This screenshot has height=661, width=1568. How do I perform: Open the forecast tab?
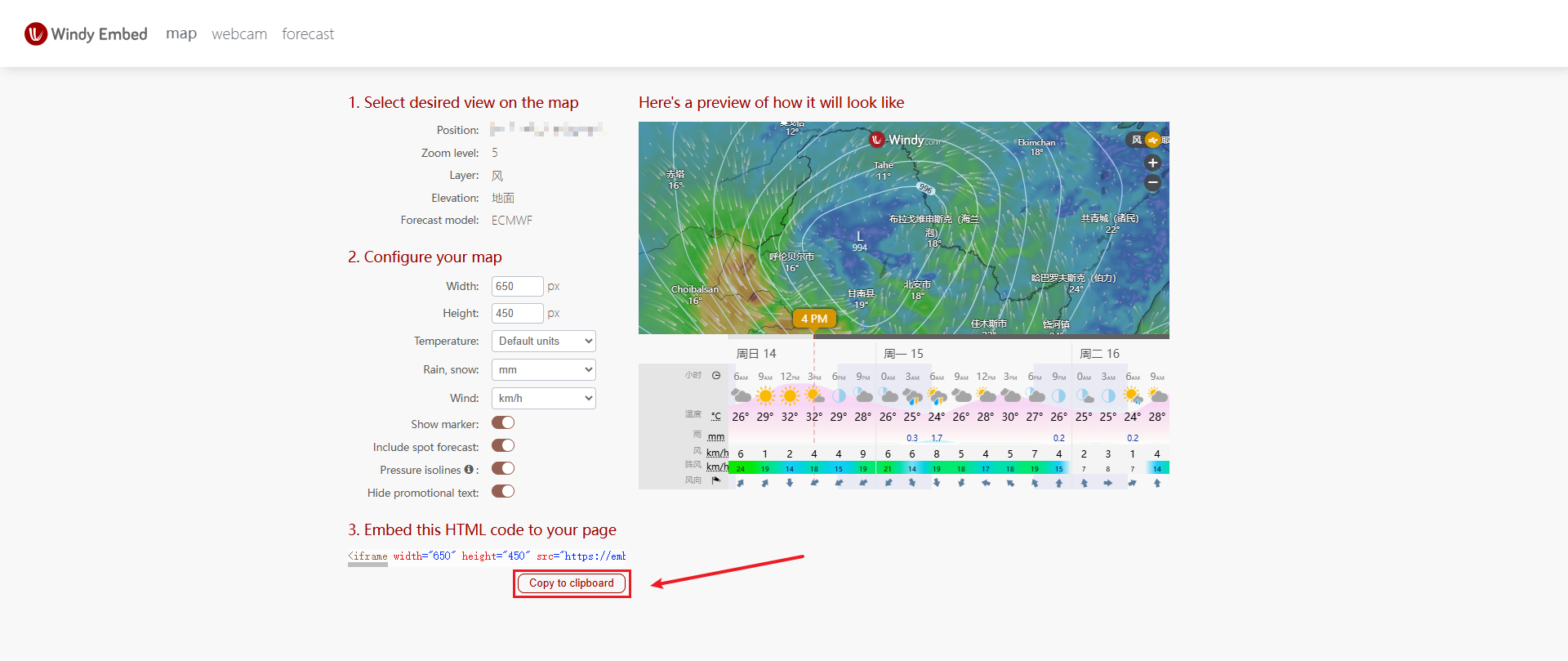point(308,34)
